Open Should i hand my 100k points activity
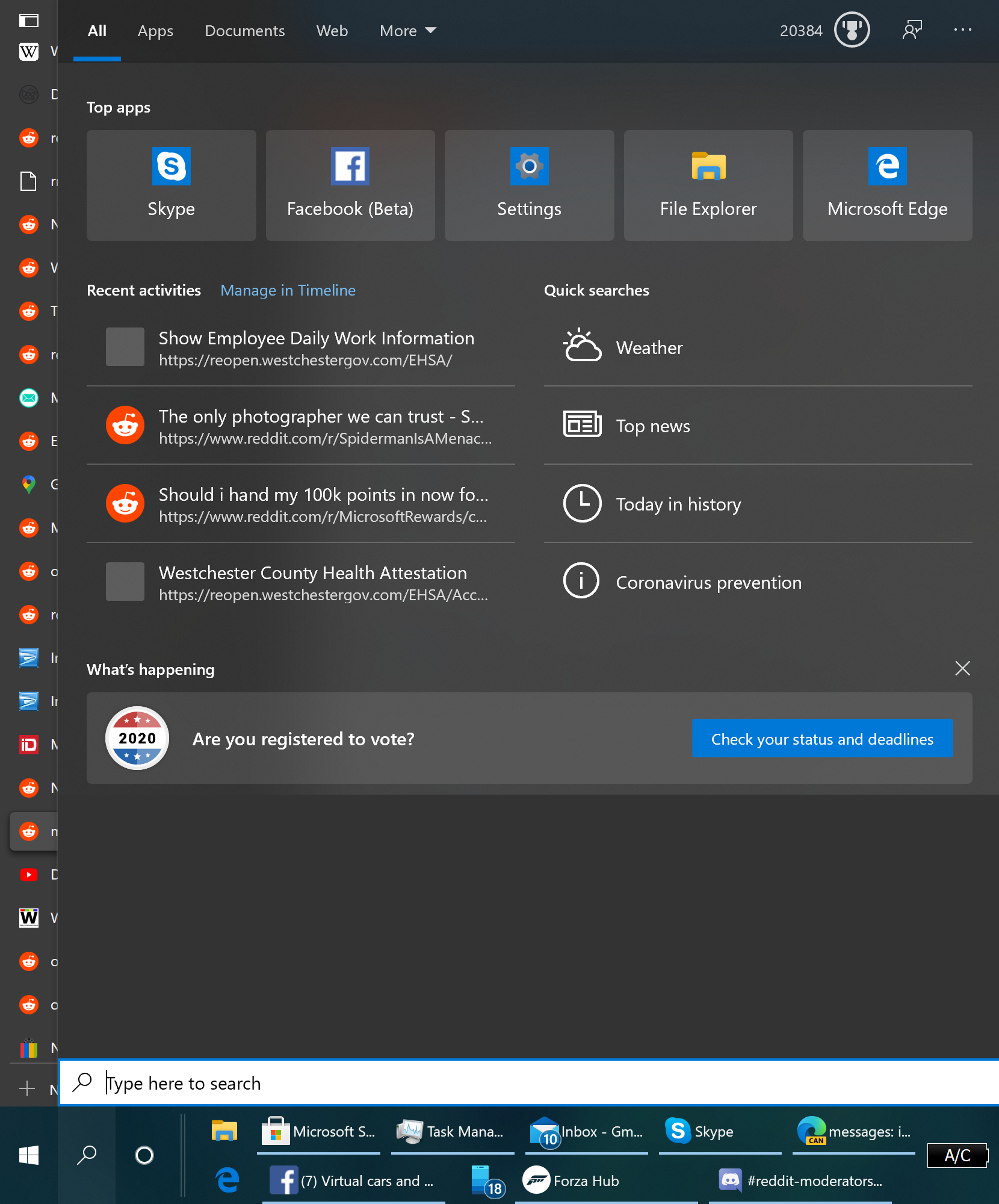999x1204 pixels. coord(301,504)
